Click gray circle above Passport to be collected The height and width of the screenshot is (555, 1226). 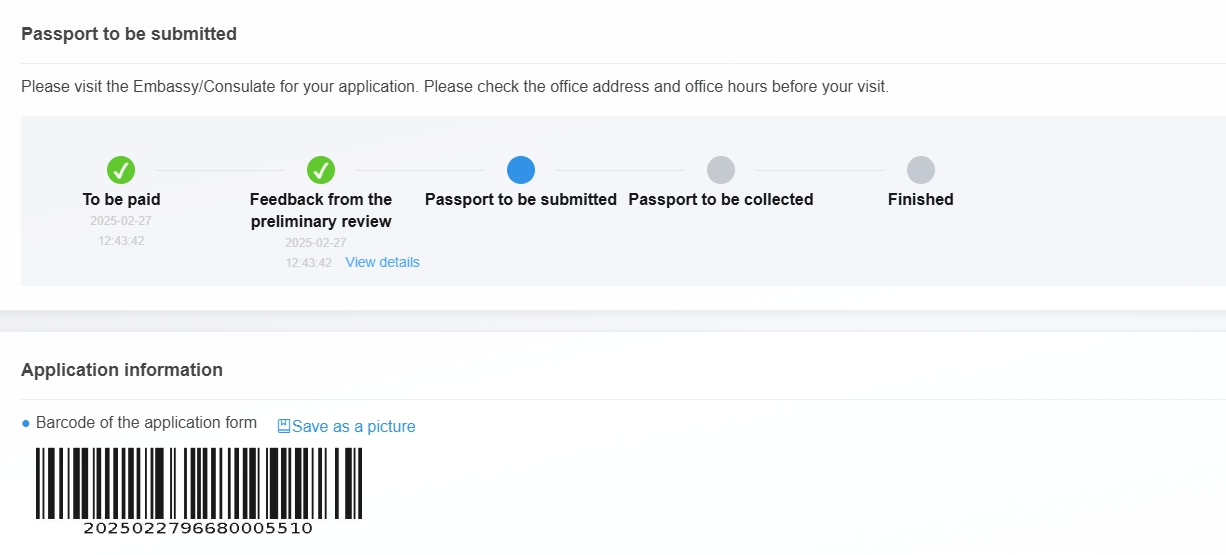pos(721,170)
